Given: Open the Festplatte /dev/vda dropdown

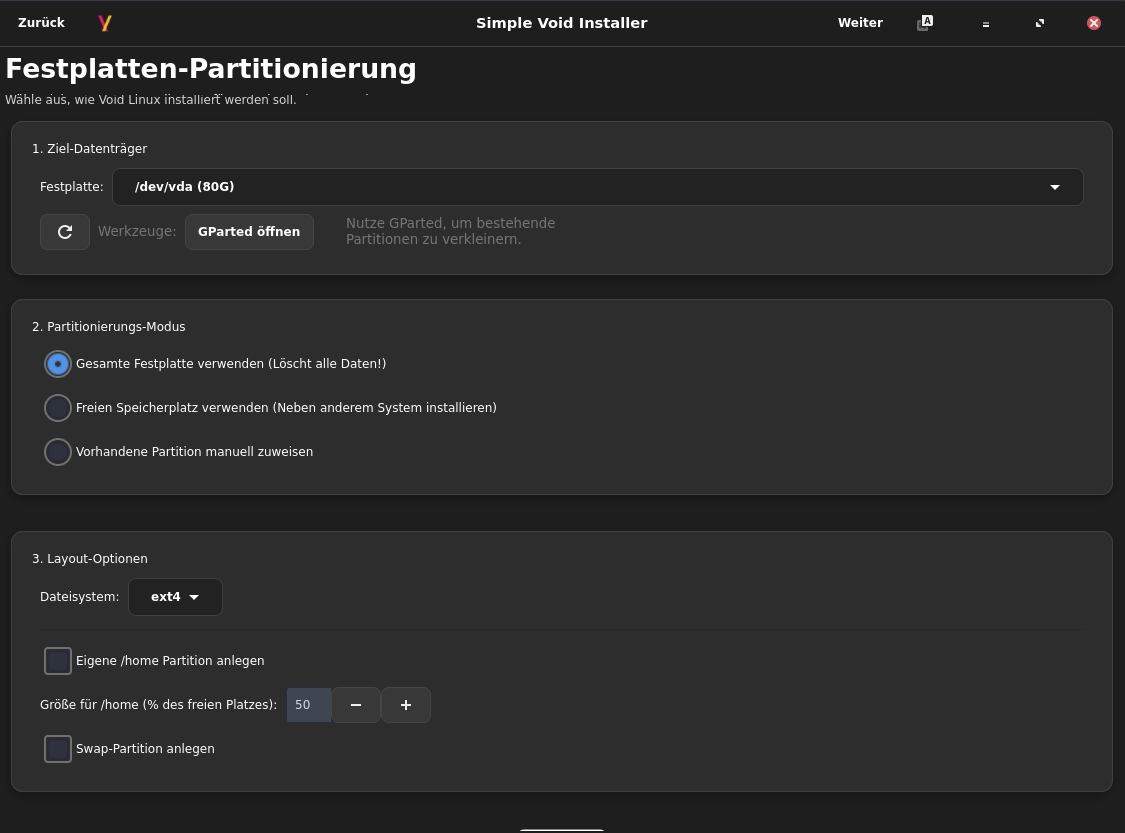Looking at the screenshot, I should click(597, 187).
